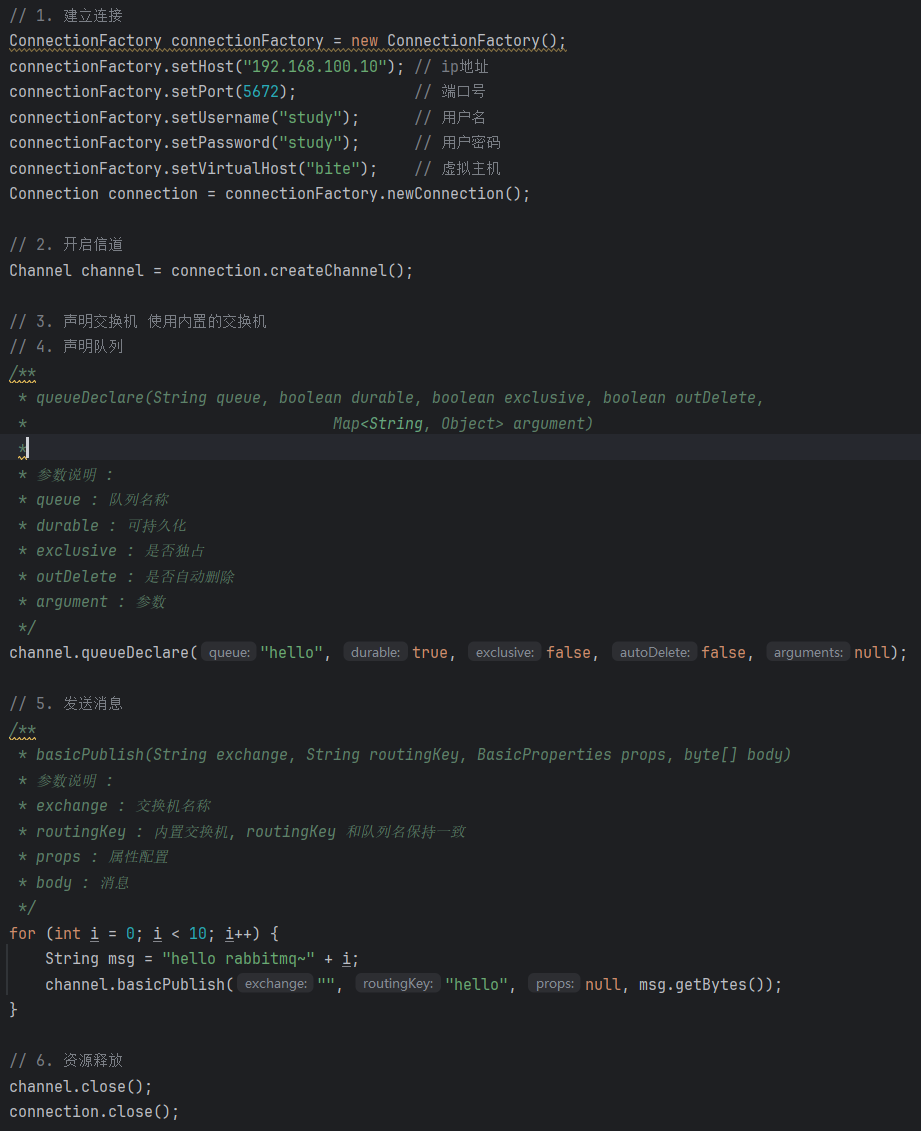Click the comment "// 2. 开启信道"
Screen dimensions: 921x1131
pyautogui.click(x=66, y=245)
